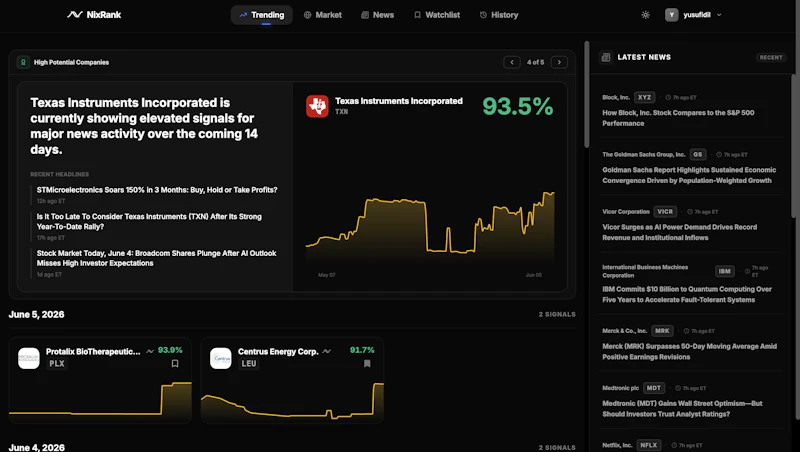This screenshot has width=800, height=452.
Task: Click the MDT ticker tag
Action: click(654, 388)
